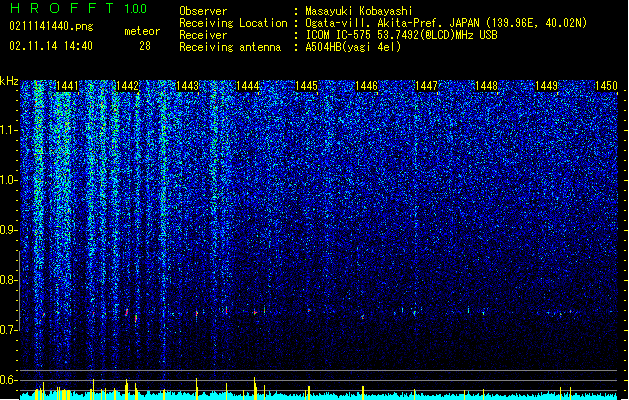The width and height of the screenshot is (629, 400).
Task: Click the HROFFT 1.0.0 title text
Action: 78,8
